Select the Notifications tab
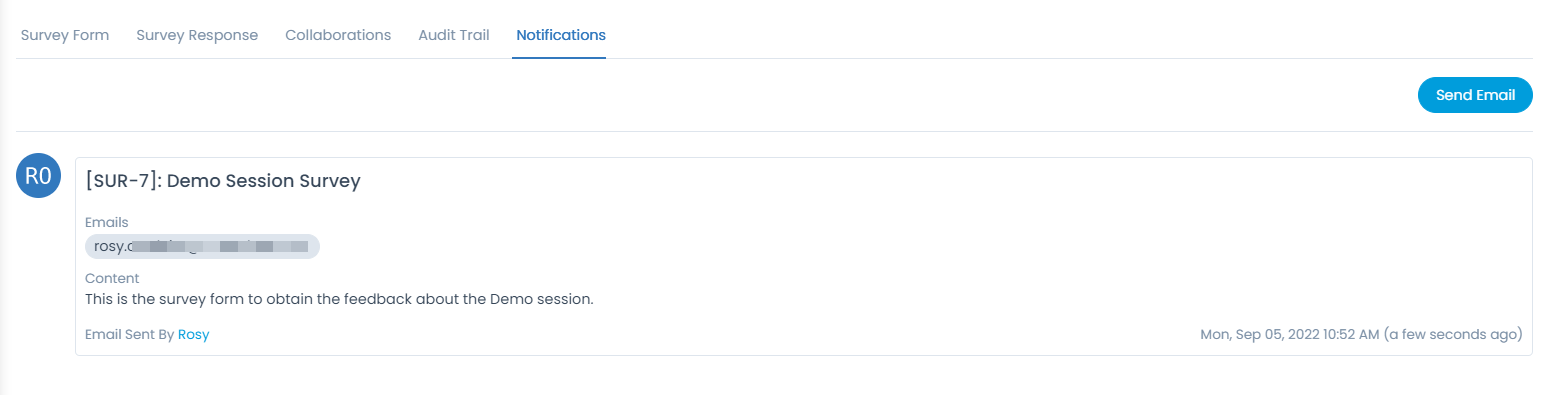Image resolution: width=1543 pixels, height=395 pixels. coord(561,35)
